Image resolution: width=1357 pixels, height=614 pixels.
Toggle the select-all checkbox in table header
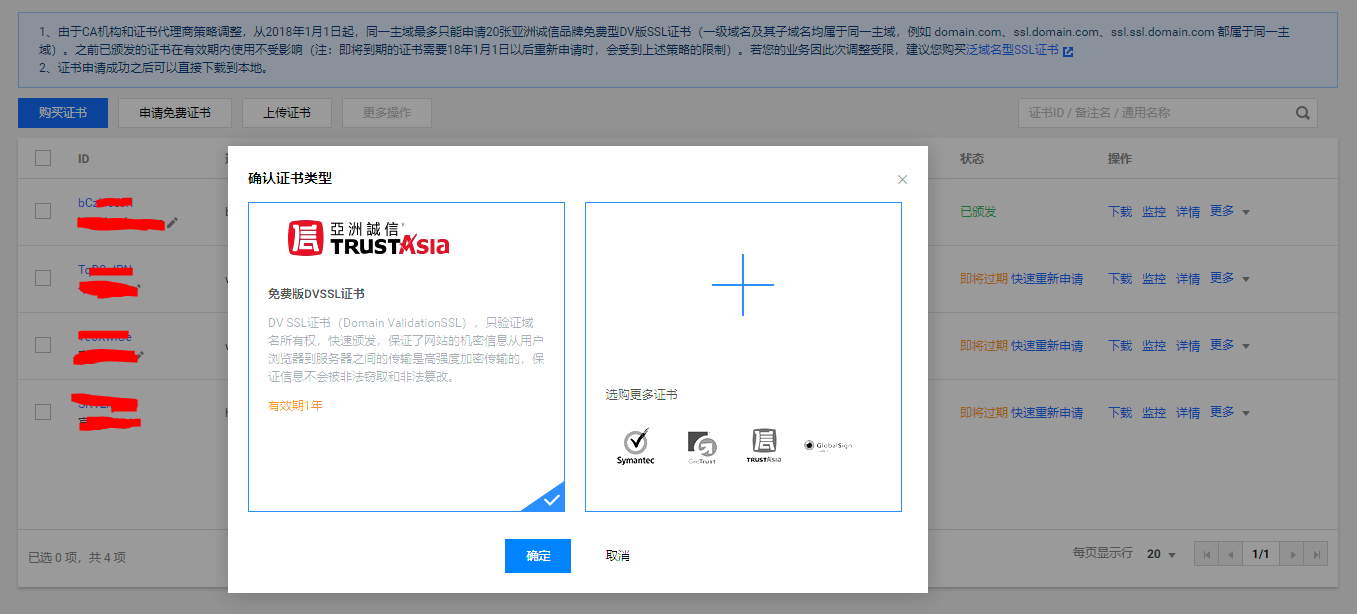click(43, 158)
